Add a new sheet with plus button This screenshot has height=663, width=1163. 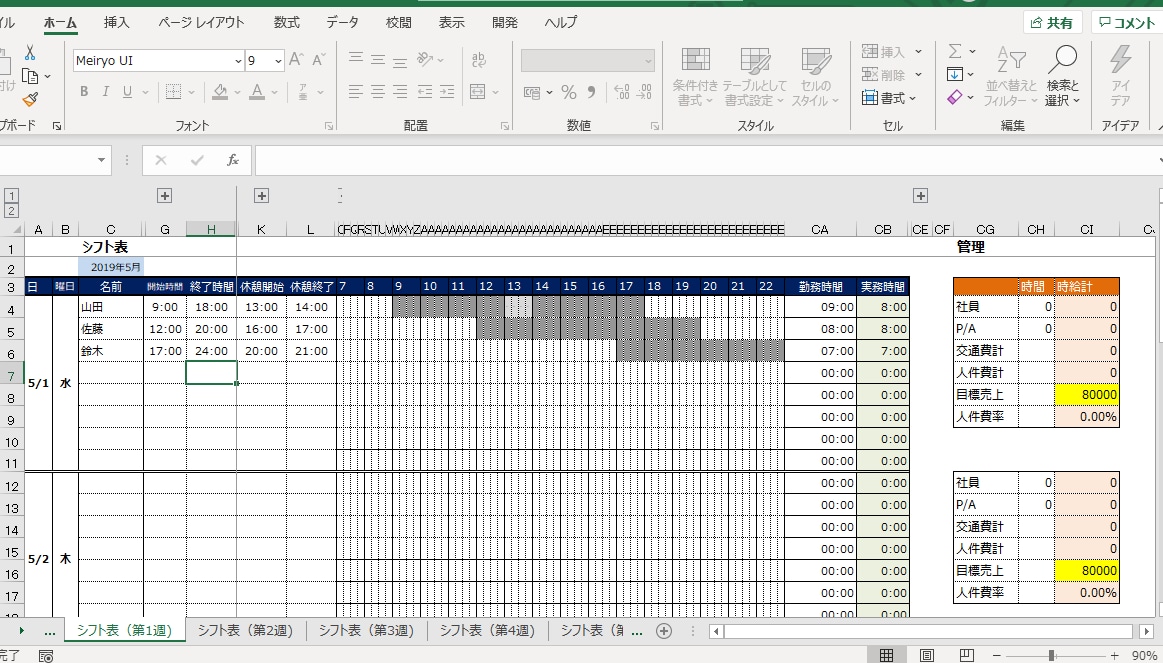point(664,631)
